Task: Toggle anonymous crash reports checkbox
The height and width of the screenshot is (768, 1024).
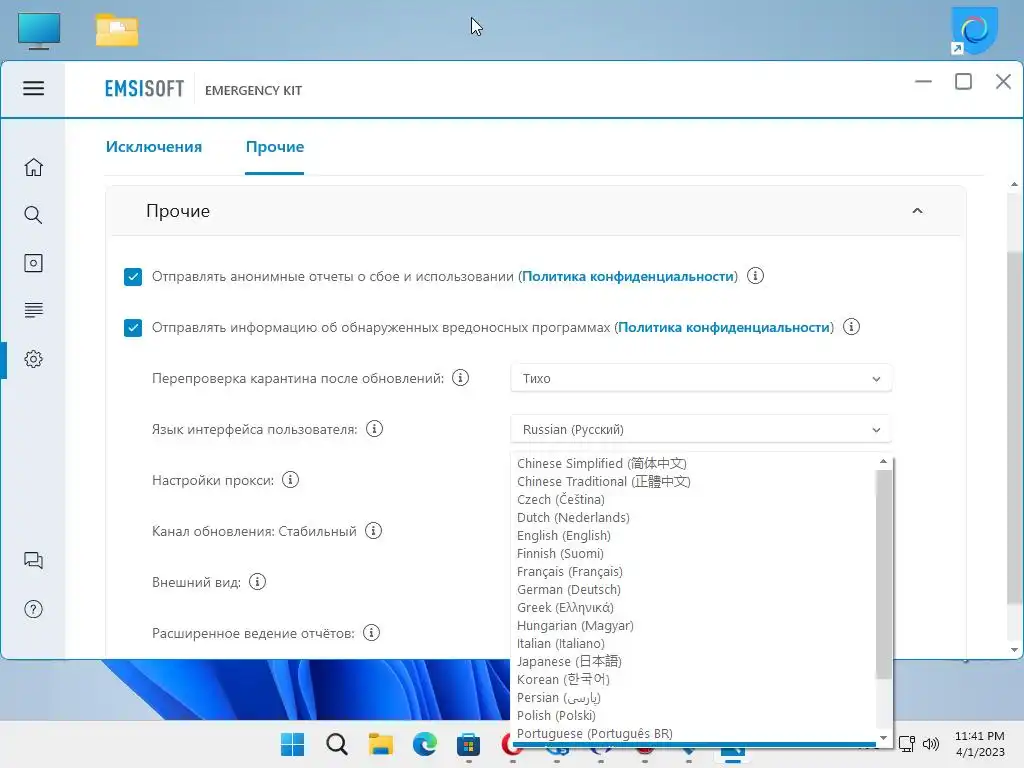Action: 133,277
